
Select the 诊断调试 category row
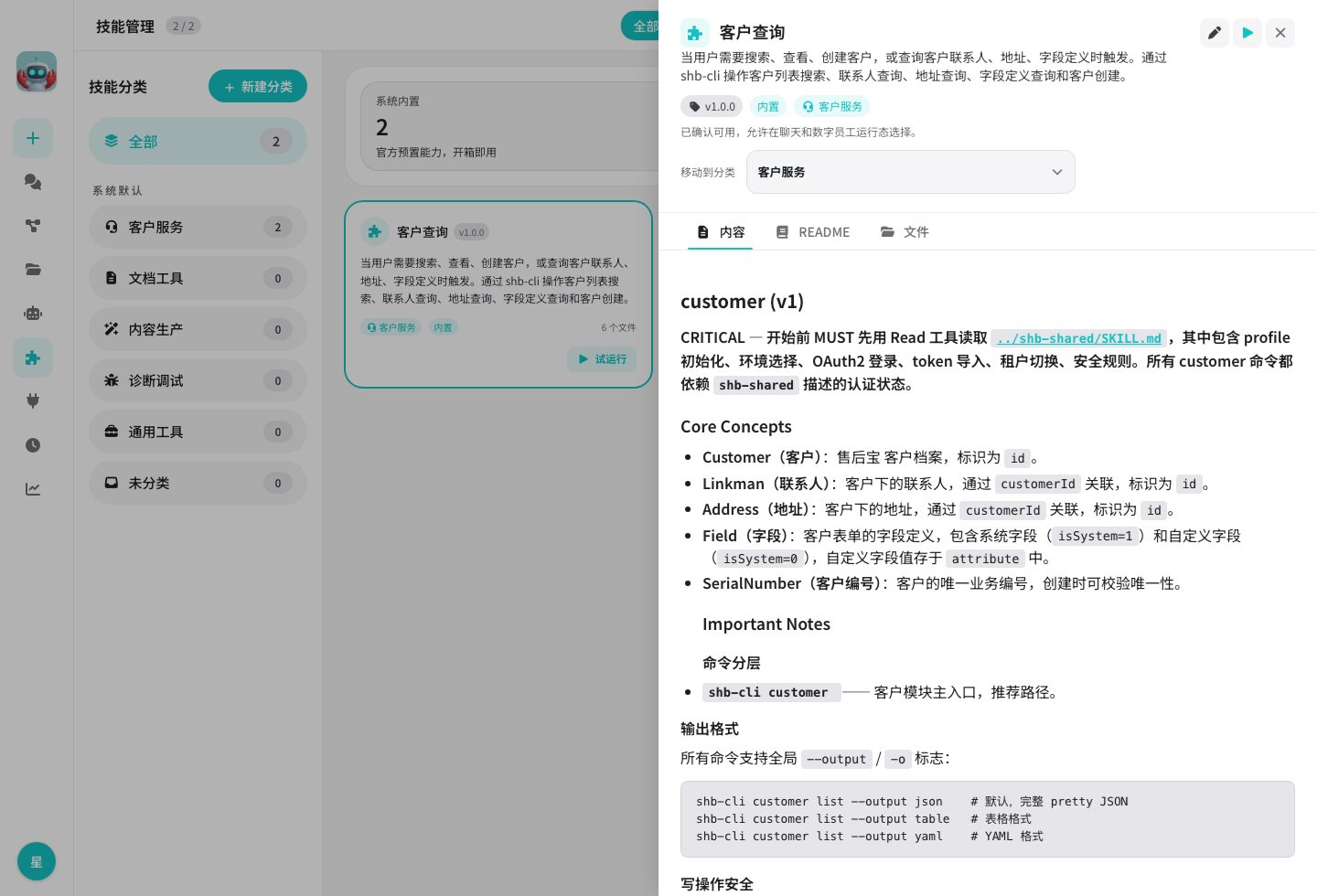(198, 380)
